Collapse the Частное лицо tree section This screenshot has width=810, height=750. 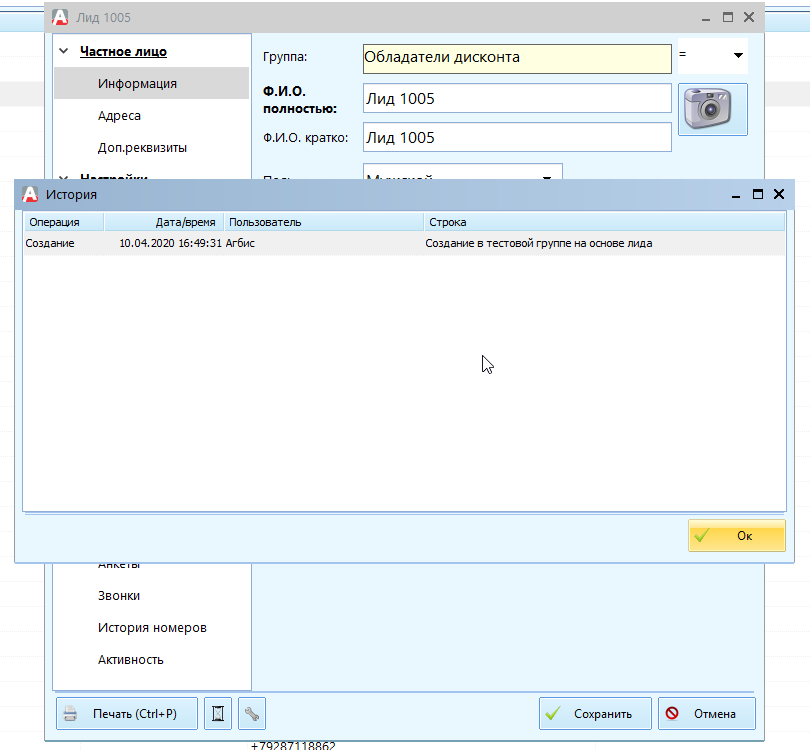pyautogui.click(x=64, y=51)
